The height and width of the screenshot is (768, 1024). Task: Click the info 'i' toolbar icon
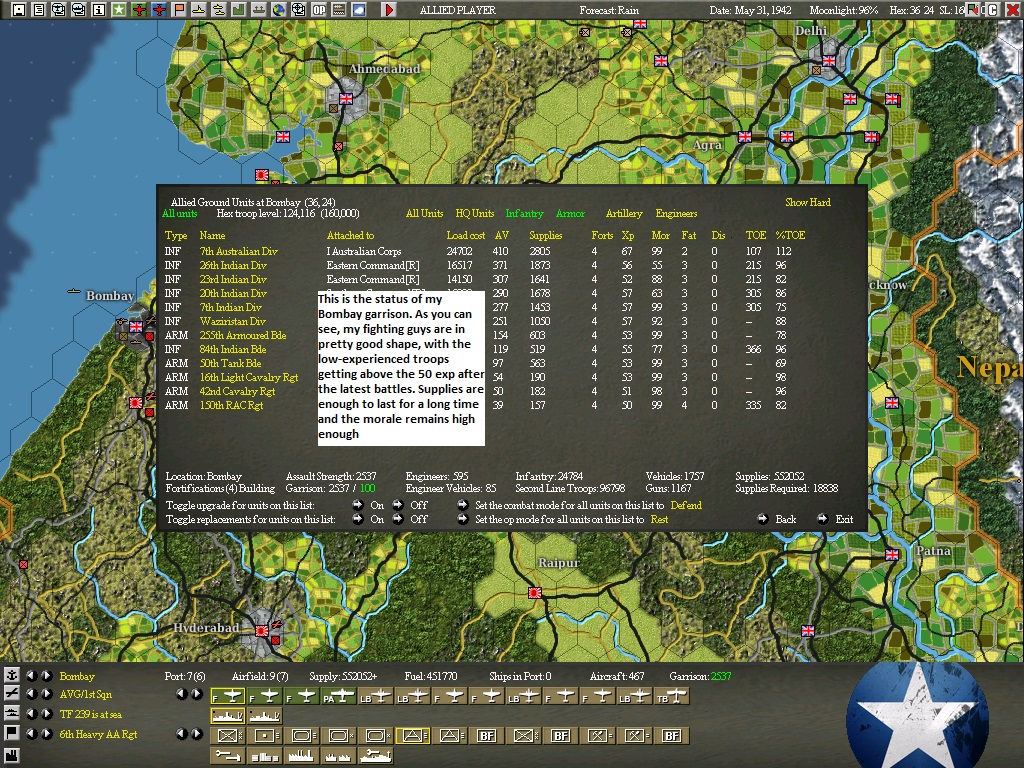(99, 9)
